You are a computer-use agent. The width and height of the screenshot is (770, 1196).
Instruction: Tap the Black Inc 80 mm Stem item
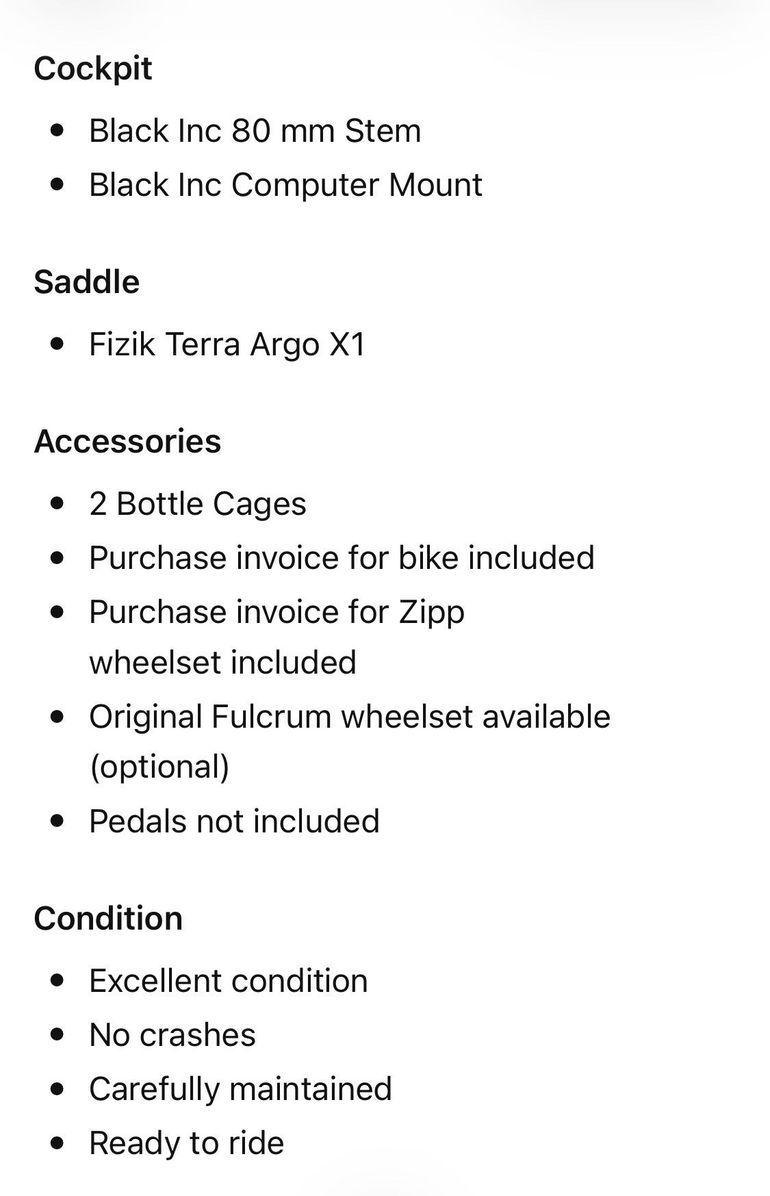[x=255, y=130]
